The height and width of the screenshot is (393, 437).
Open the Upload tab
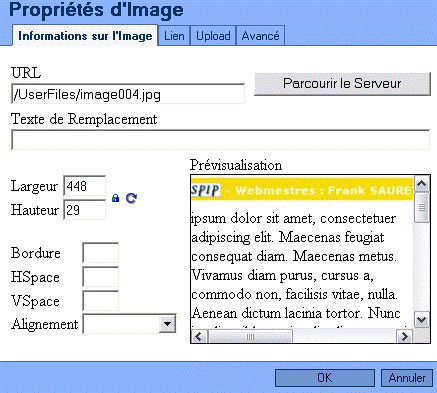(213, 36)
